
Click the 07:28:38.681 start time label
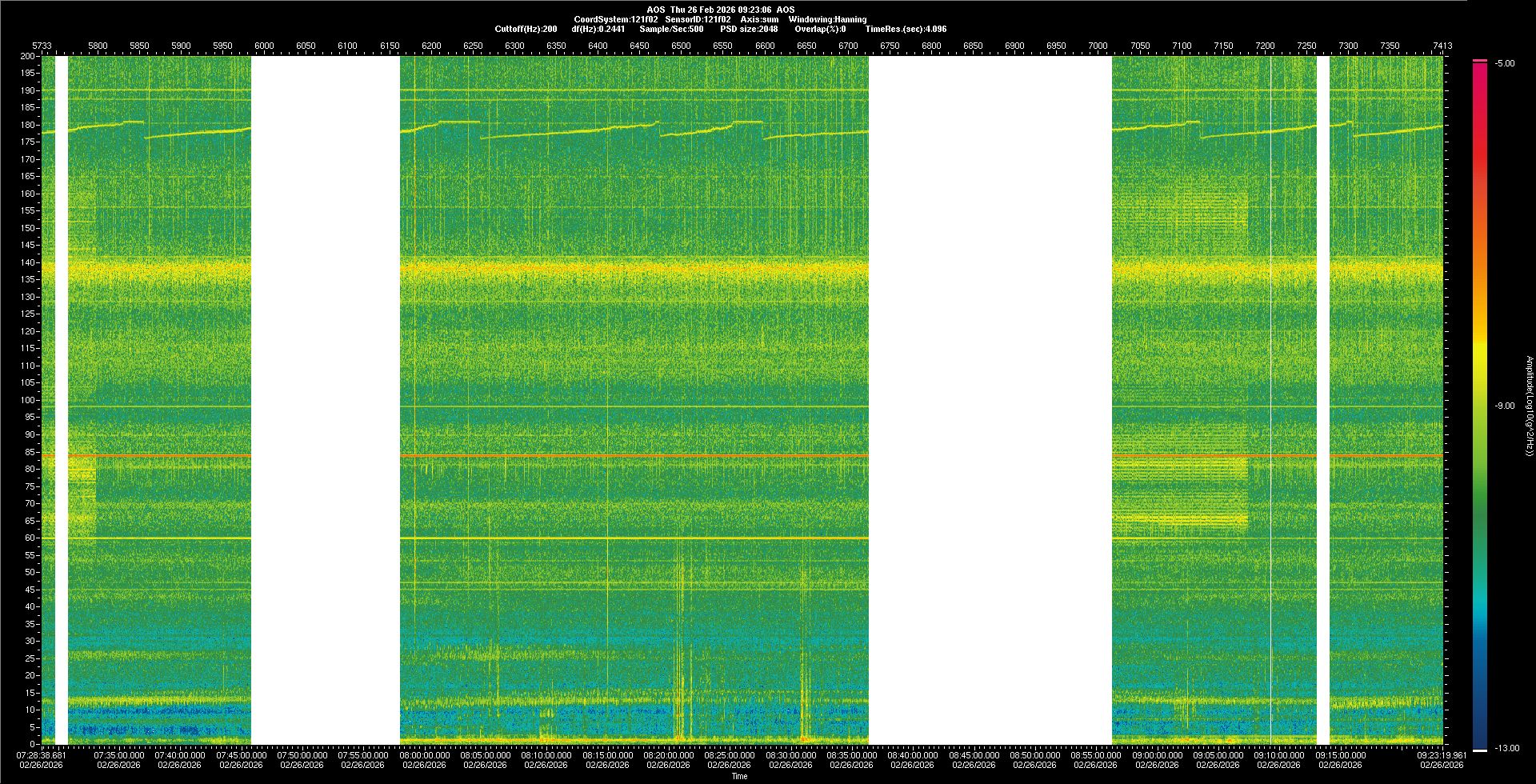click(42, 754)
